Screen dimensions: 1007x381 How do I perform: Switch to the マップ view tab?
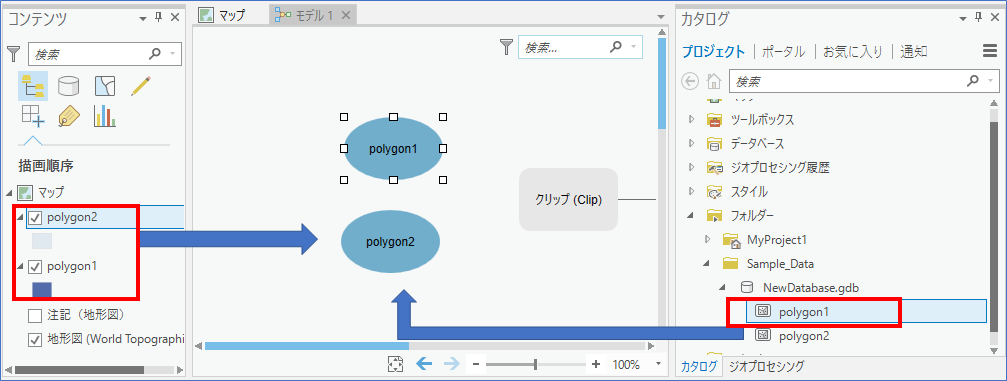coord(222,15)
